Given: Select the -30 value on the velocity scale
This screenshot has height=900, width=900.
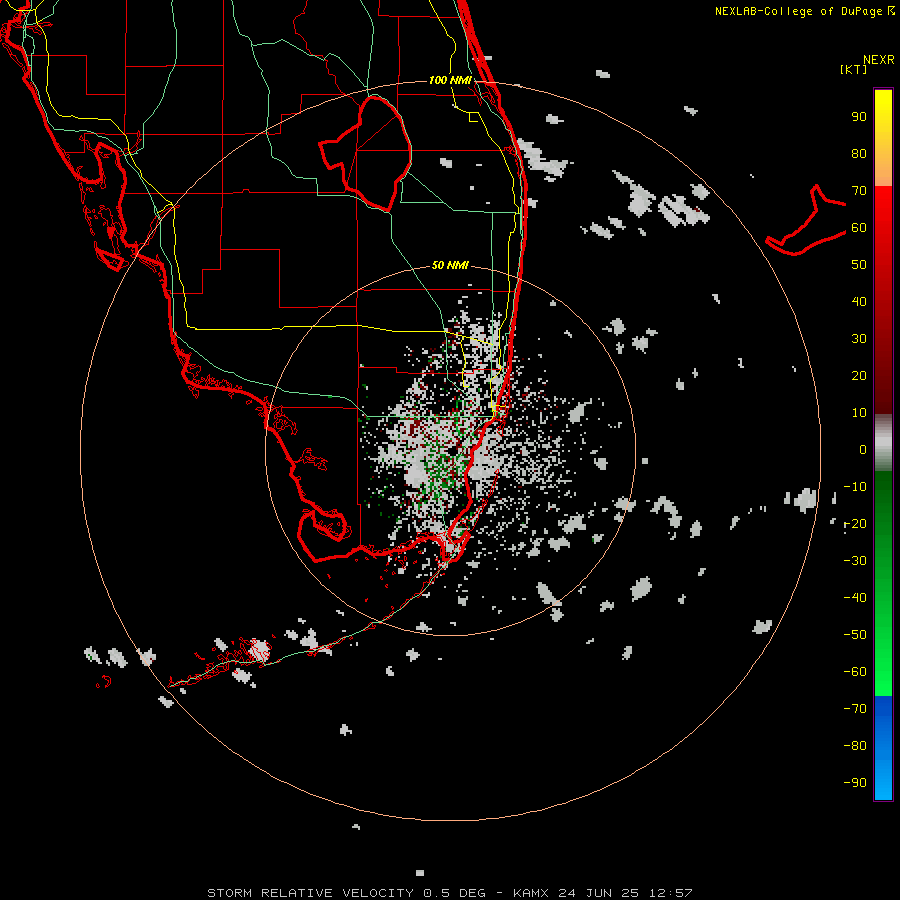Looking at the screenshot, I should 855,561.
